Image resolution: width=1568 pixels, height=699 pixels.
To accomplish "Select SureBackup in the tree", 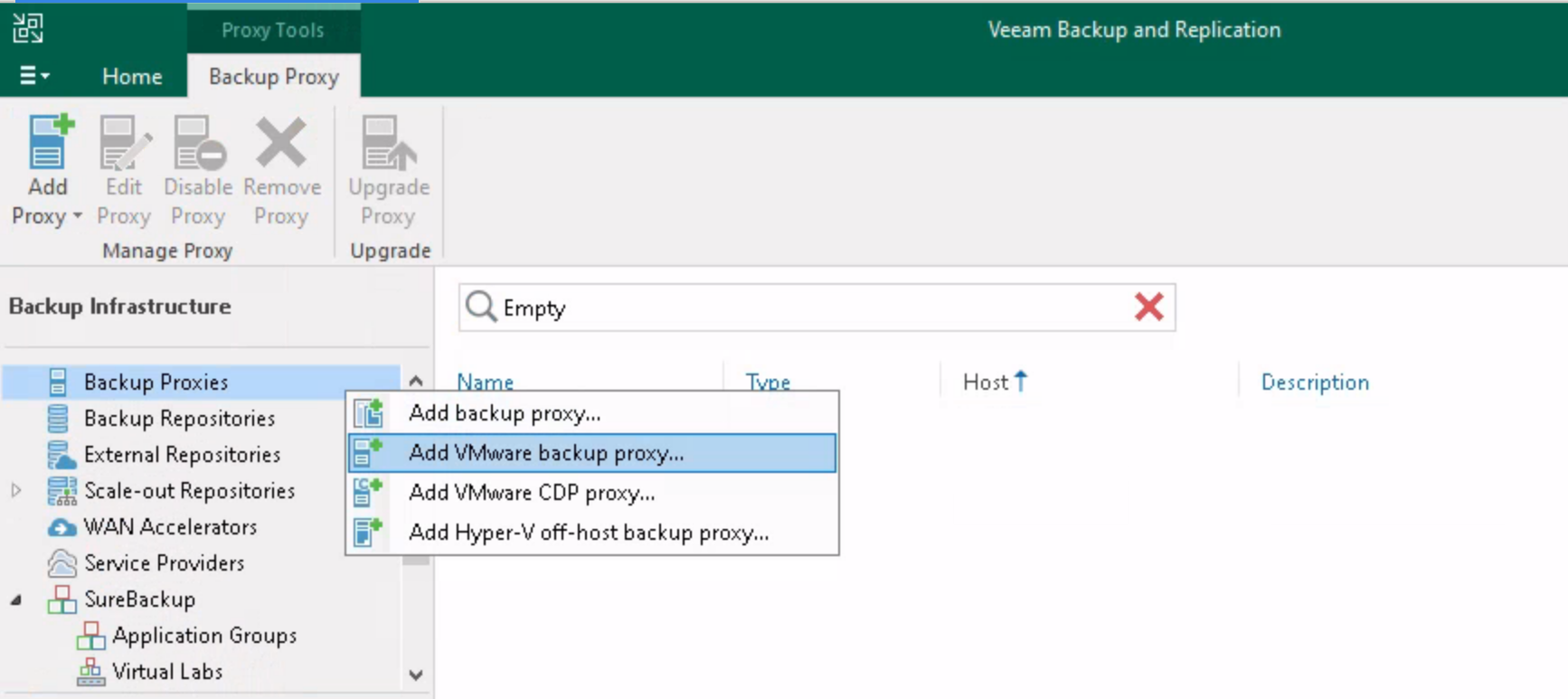I will coord(139,600).
